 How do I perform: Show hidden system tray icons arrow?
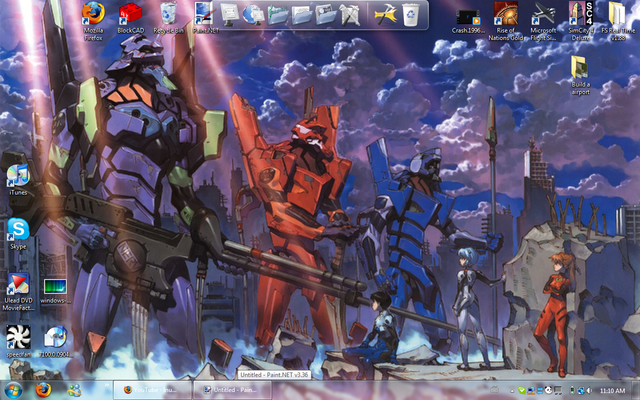coord(512,391)
